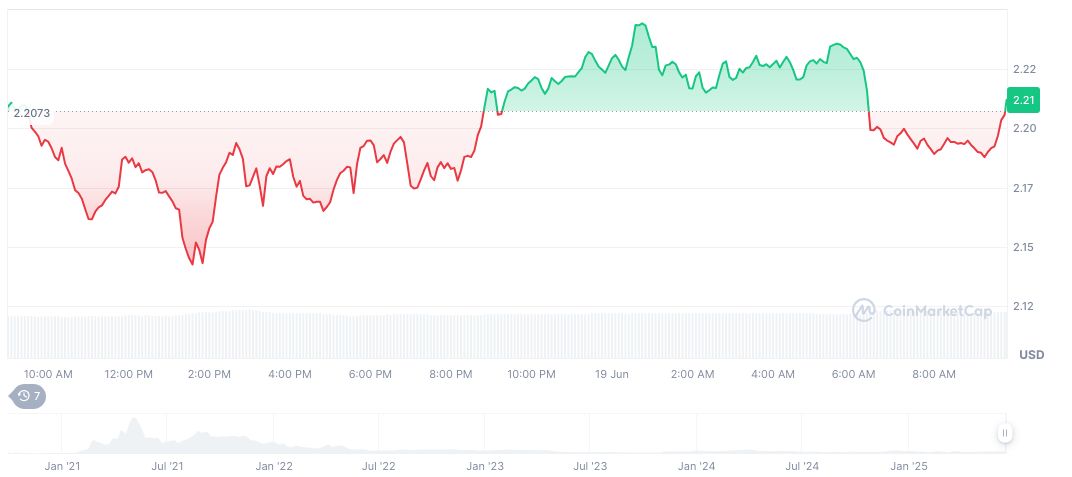Select the Jan '21 marker on the navigator
The image size is (1072, 477).
point(62,466)
